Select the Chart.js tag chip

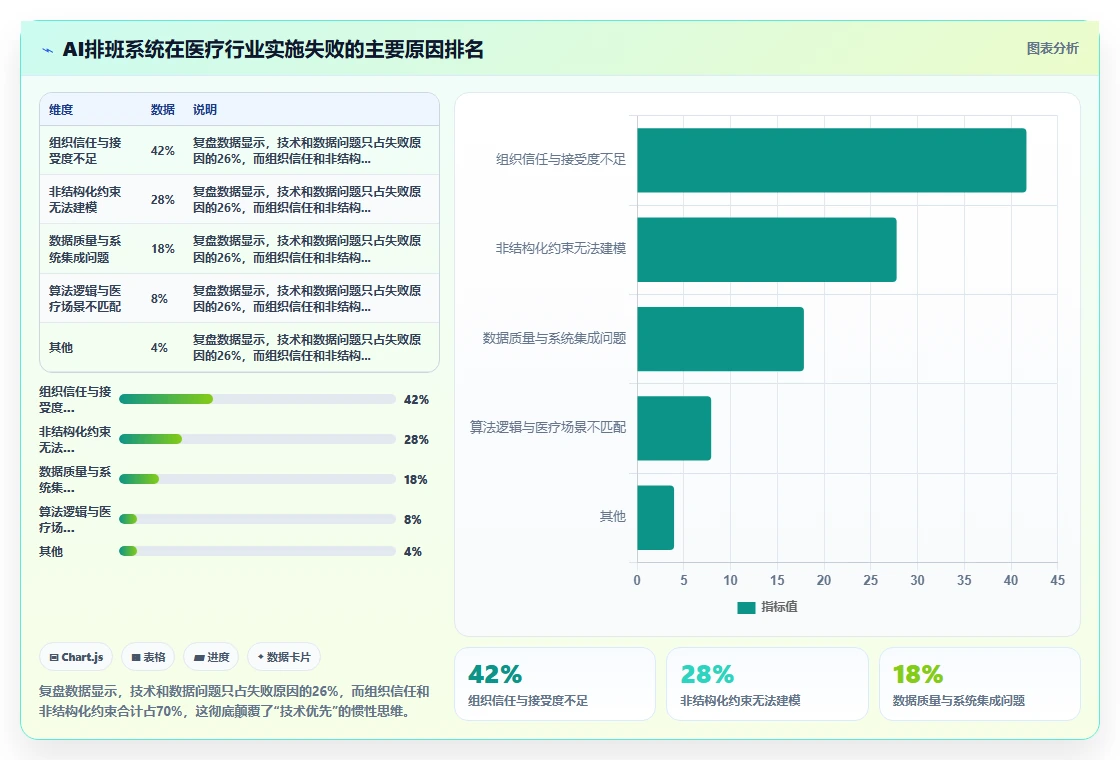pyautogui.click(x=76, y=657)
